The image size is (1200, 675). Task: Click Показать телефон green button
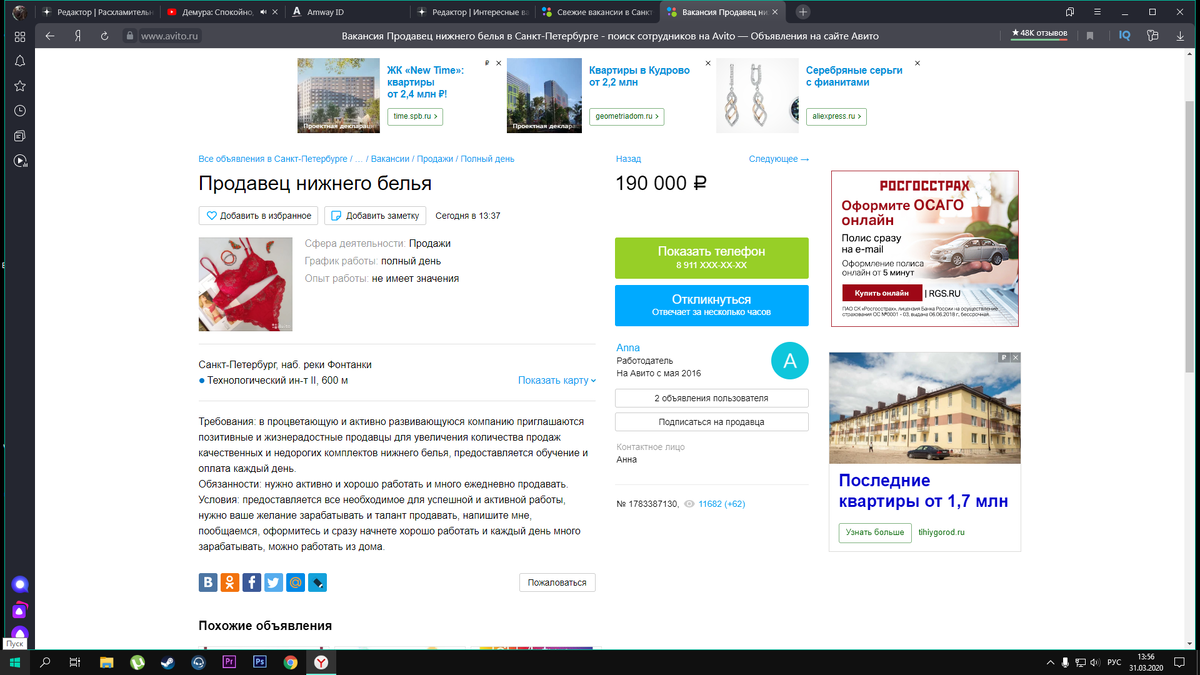(x=711, y=258)
